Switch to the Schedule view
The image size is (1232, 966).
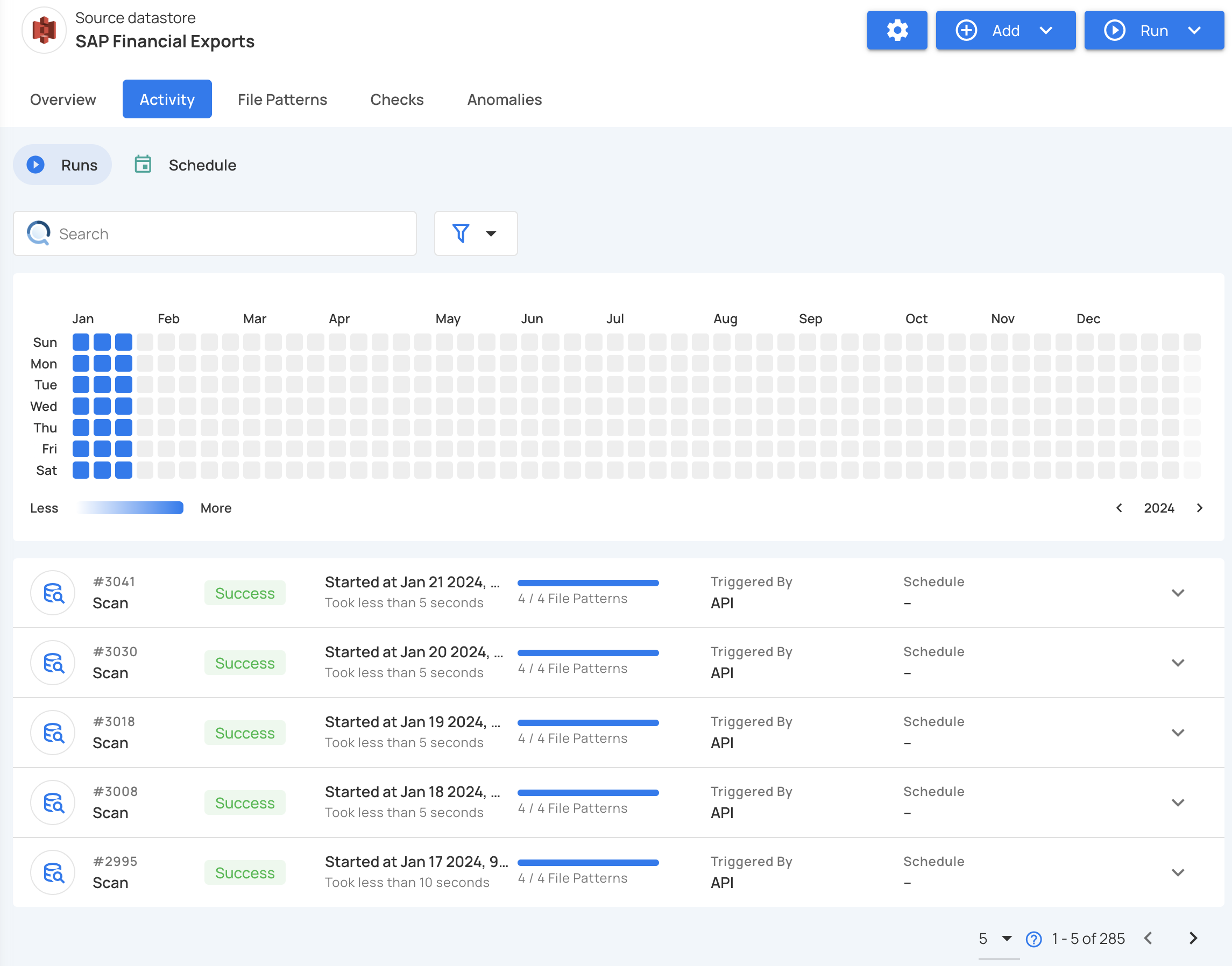click(x=186, y=165)
